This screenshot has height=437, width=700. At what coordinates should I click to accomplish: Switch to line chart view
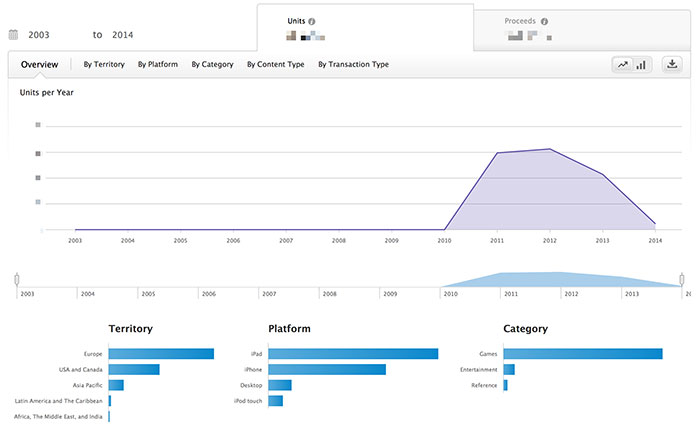coord(623,65)
